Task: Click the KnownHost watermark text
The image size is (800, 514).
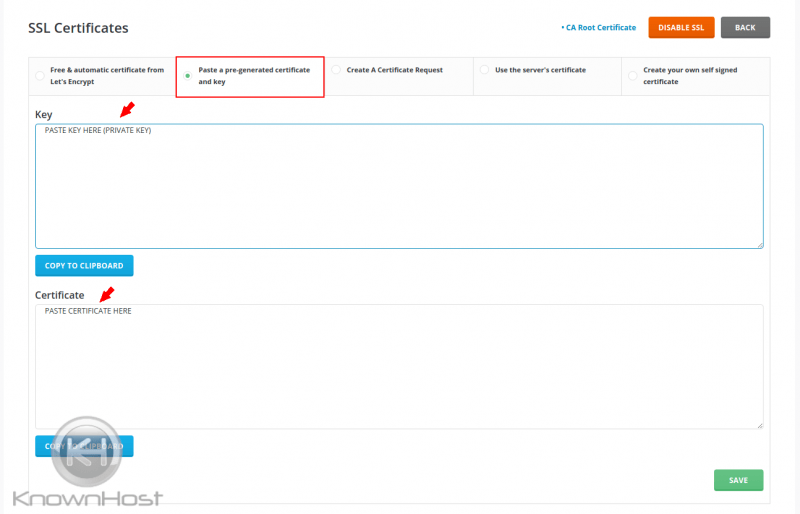Action: point(88,498)
